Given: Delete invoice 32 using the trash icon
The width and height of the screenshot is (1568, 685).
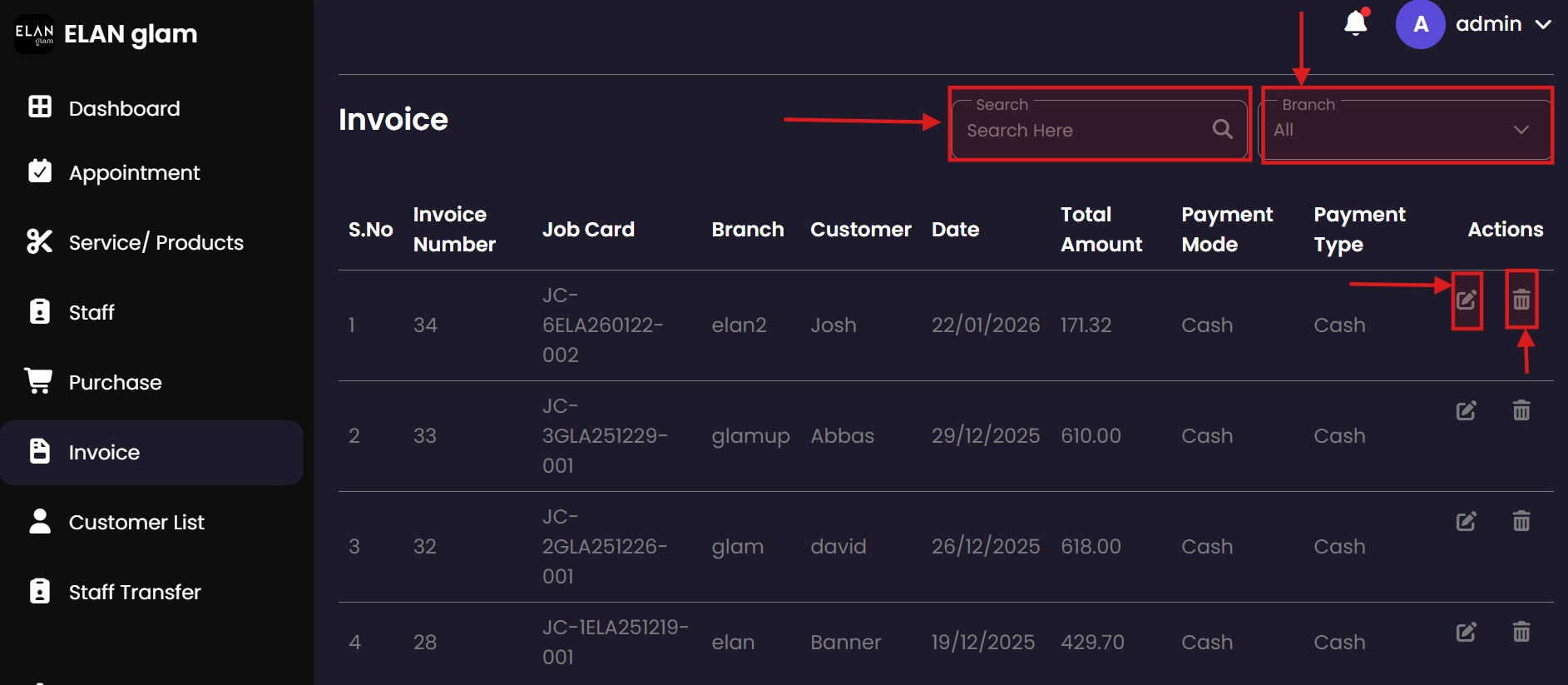Looking at the screenshot, I should coord(1521,521).
